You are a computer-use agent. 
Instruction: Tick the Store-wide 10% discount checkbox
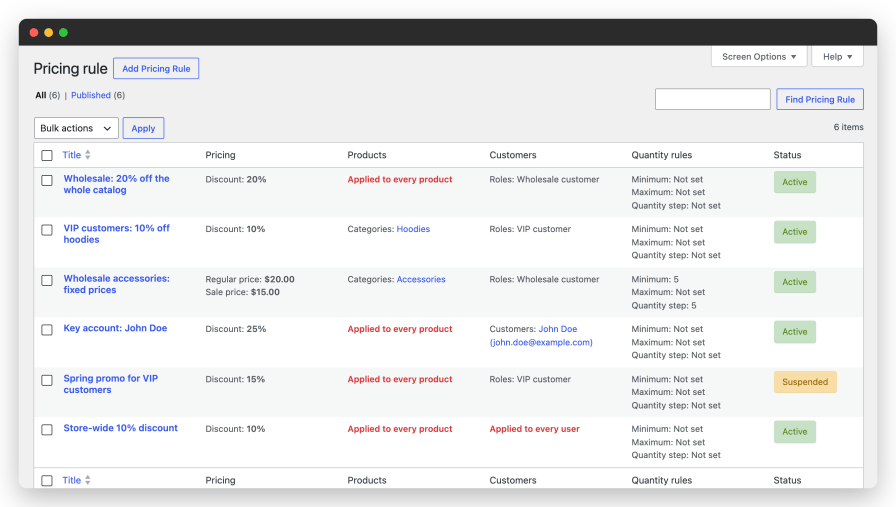[x=47, y=430]
